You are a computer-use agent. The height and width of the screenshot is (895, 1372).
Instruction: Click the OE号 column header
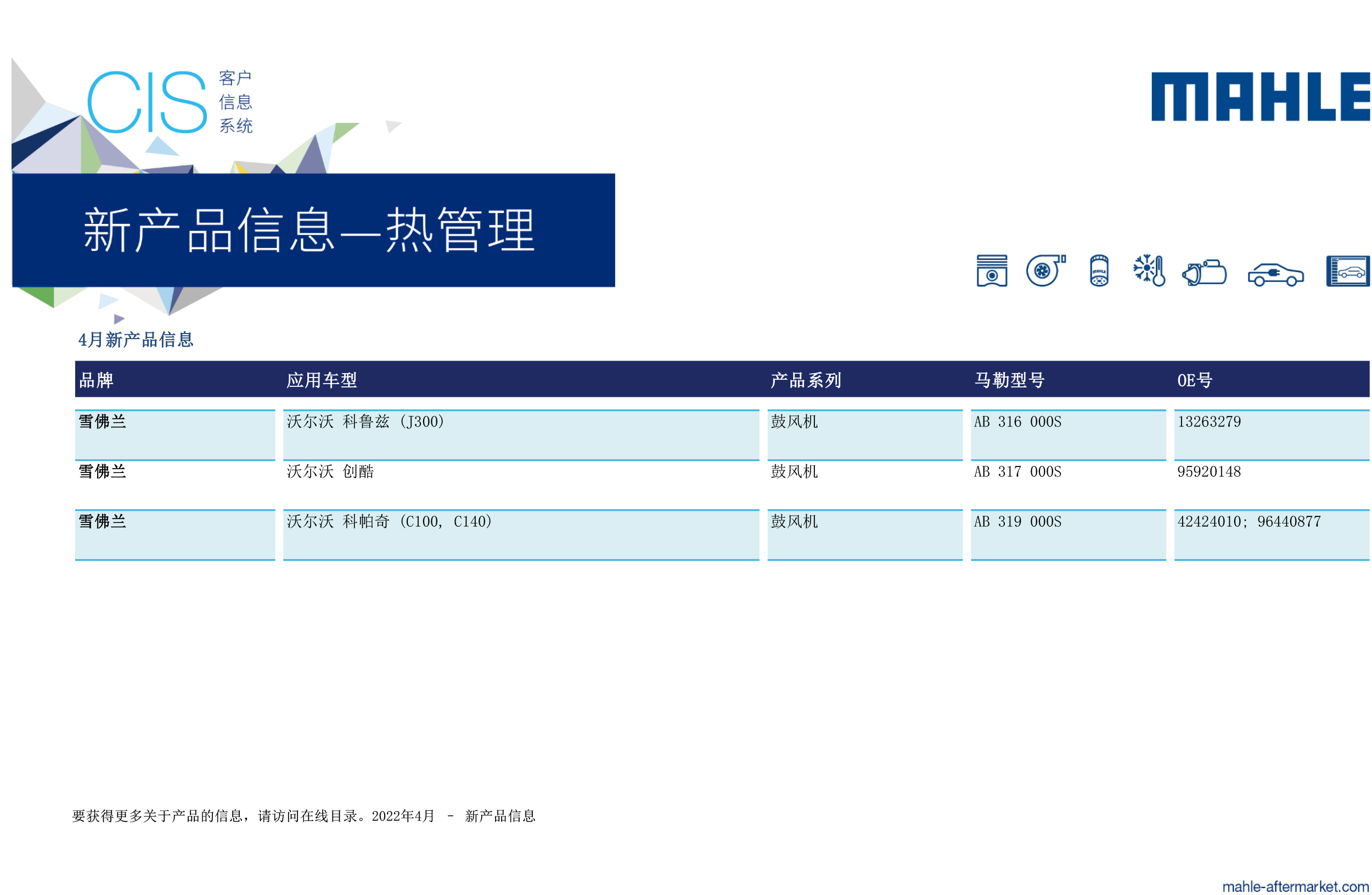(1194, 380)
